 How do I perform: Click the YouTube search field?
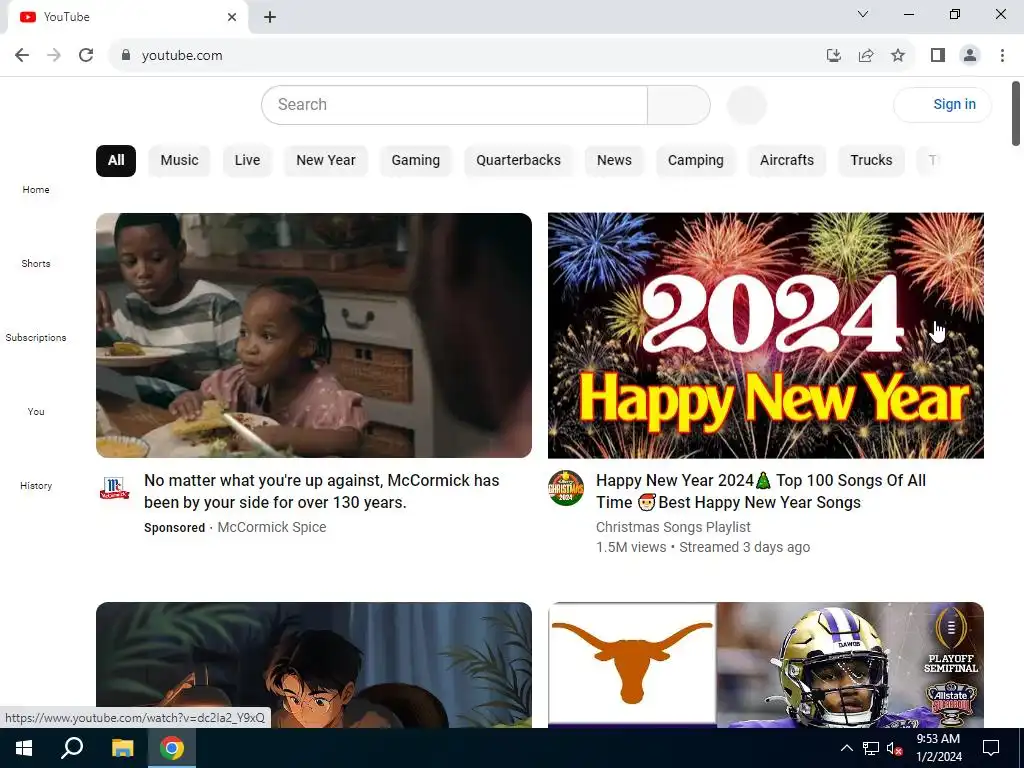pyautogui.click(x=454, y=104)
